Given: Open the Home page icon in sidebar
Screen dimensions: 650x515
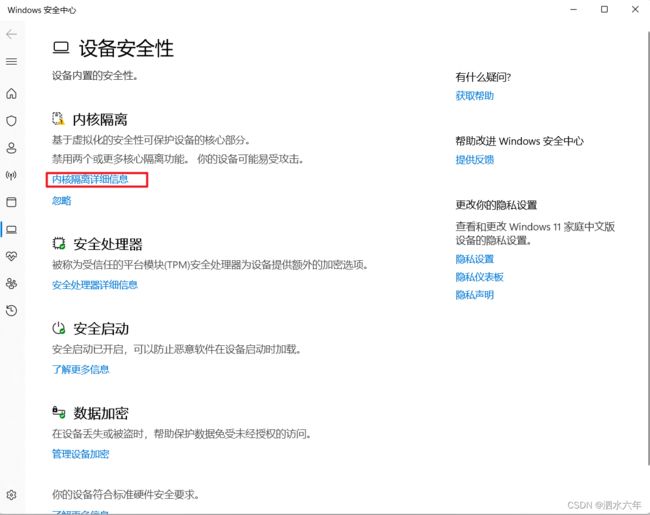Looking at the screenshot, I should (x=12, y=94).
